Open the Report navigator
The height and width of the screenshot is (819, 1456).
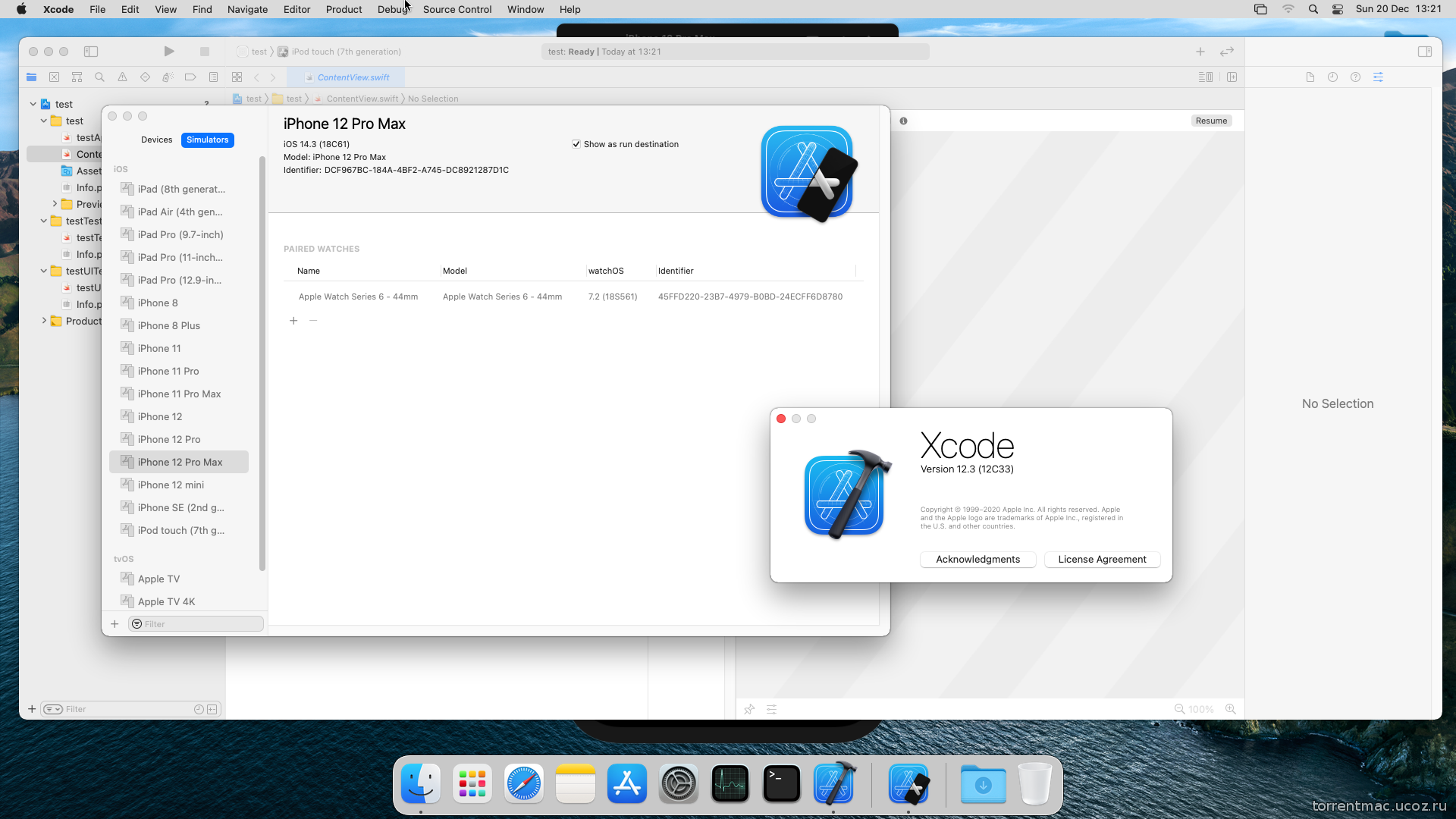(213, 77)
